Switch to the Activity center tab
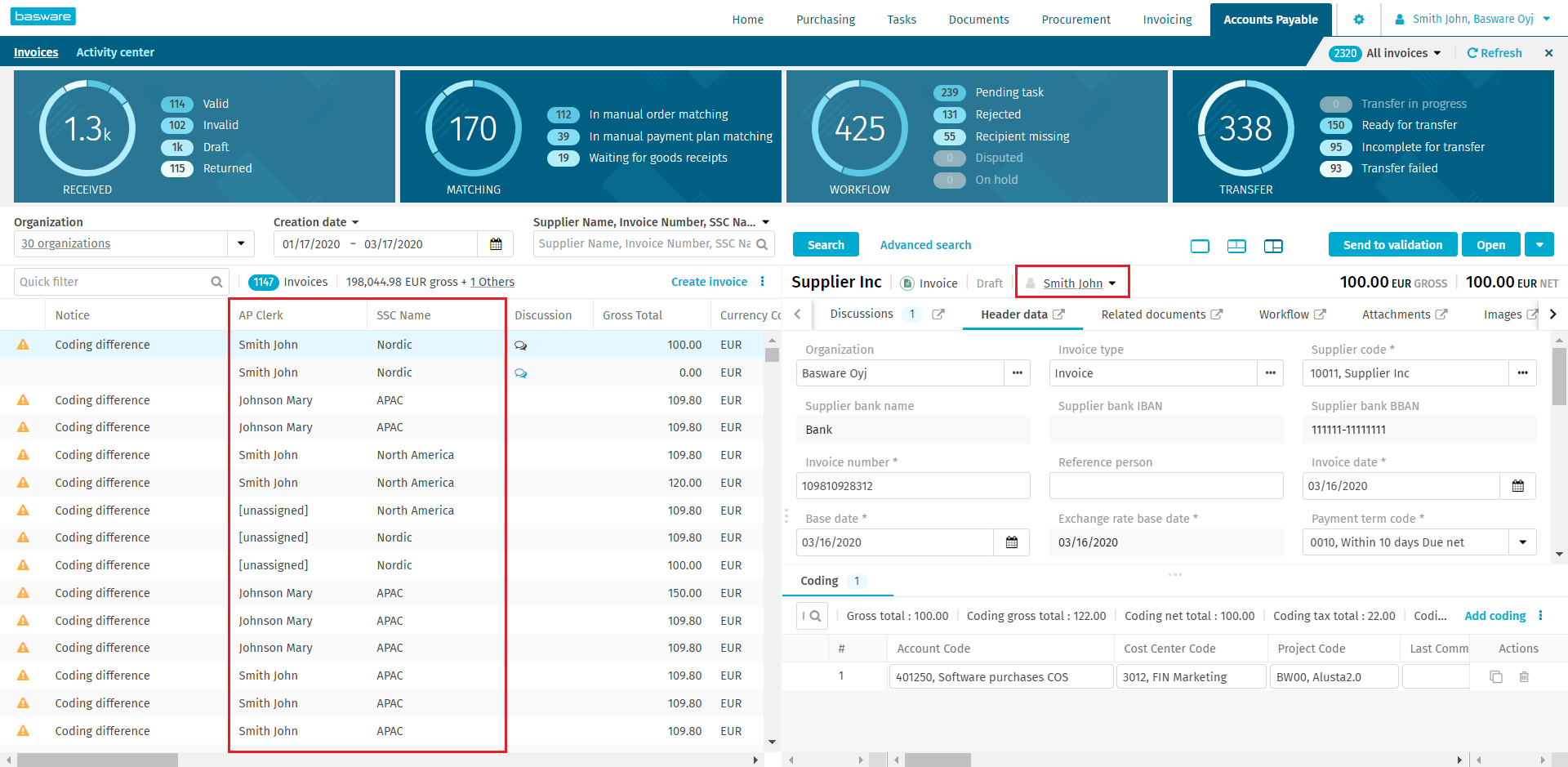 (115, 52)
